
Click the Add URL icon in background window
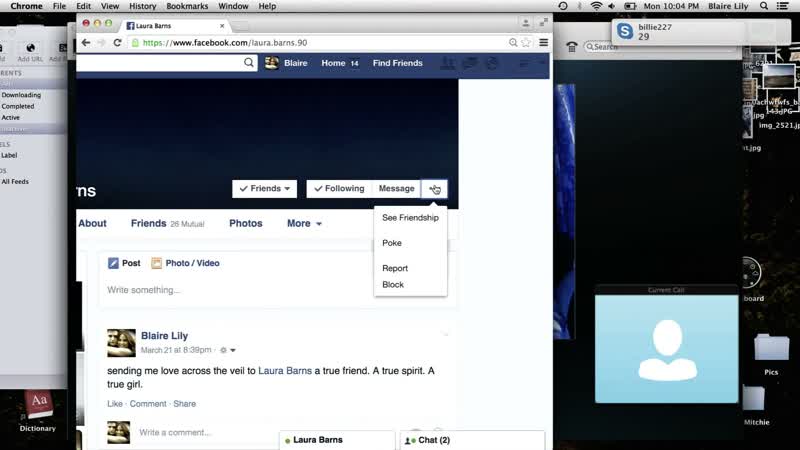(30, 48)
